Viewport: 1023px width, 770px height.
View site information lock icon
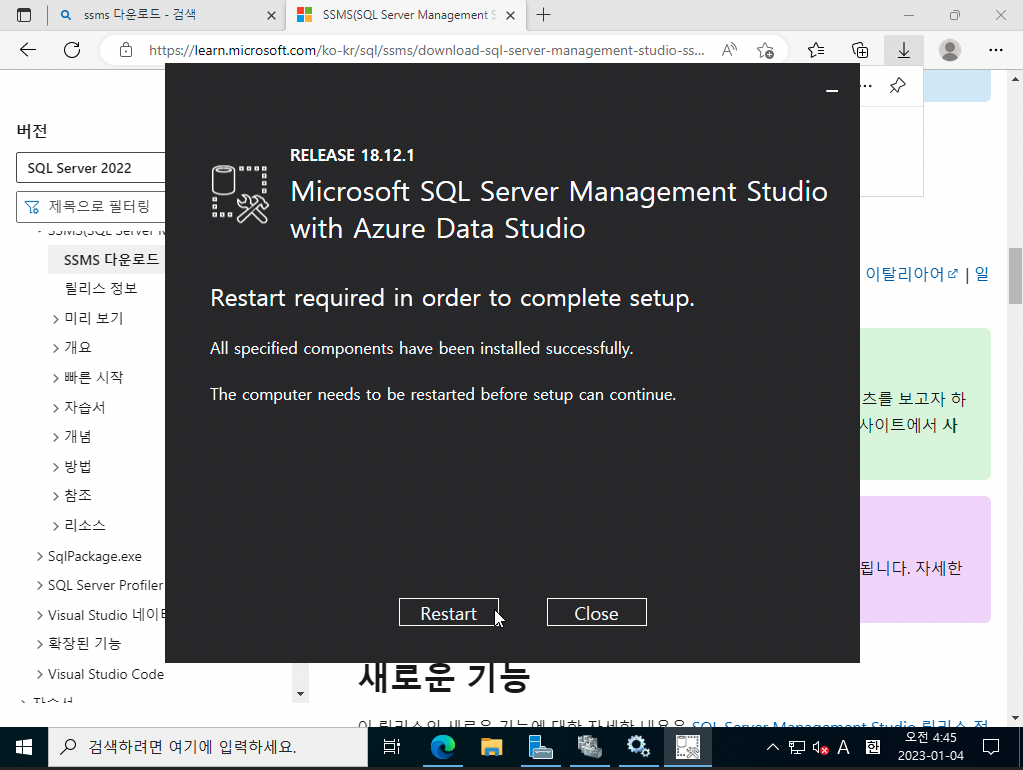pyautogui.click(x=126, y=50)
